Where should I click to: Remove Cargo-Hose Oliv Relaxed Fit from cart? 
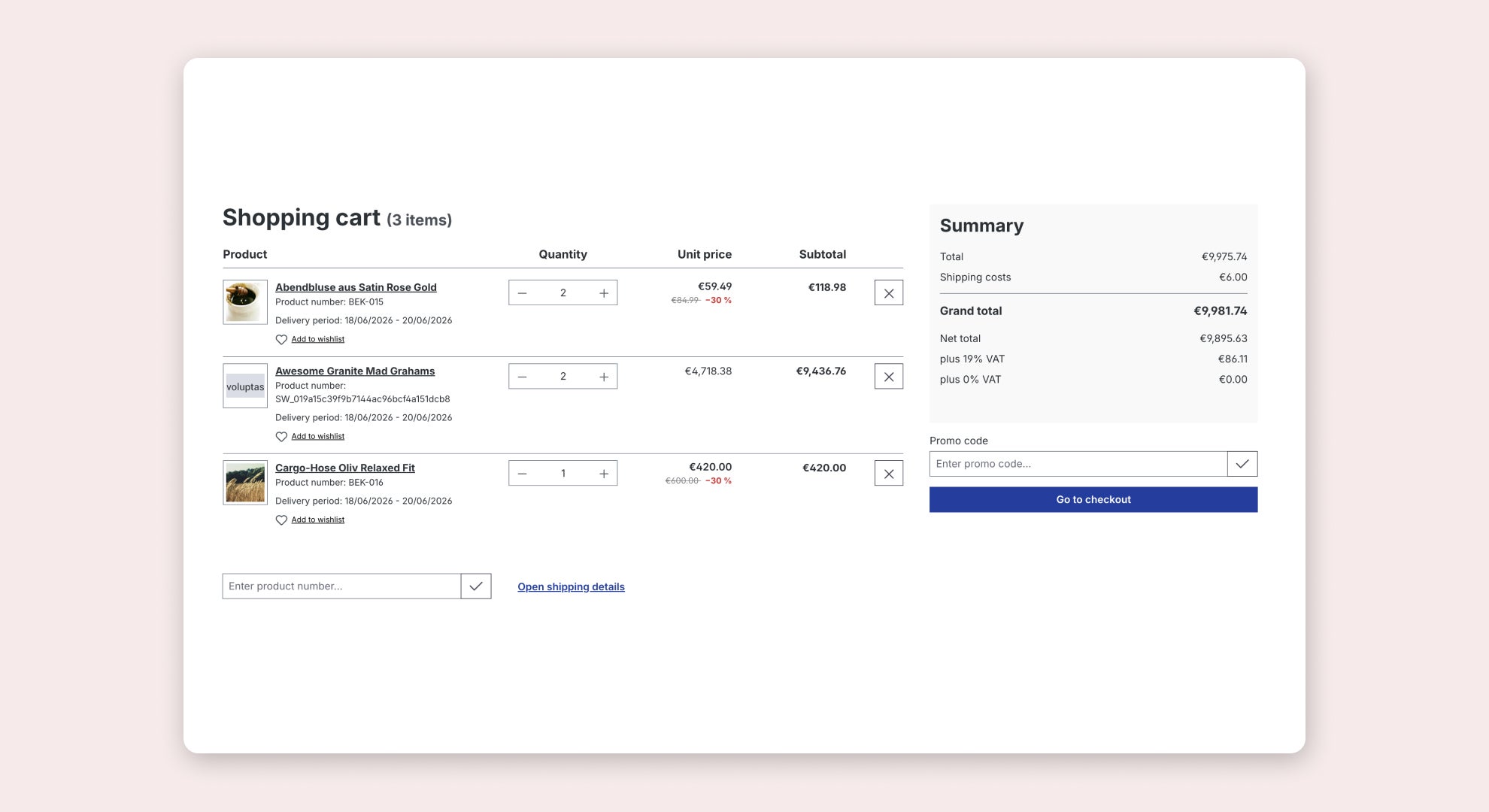pos(888,473)
